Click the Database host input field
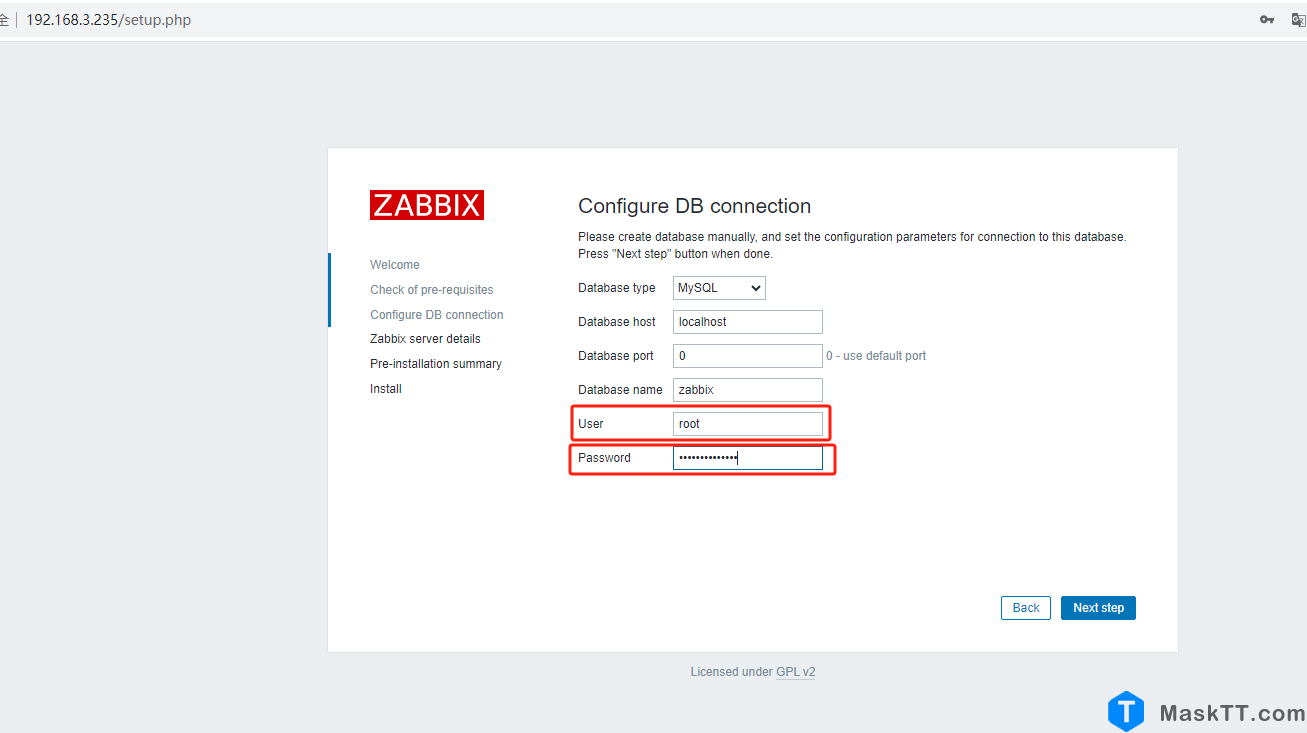This screenshot has width=1307, height=733. point(748,322)
